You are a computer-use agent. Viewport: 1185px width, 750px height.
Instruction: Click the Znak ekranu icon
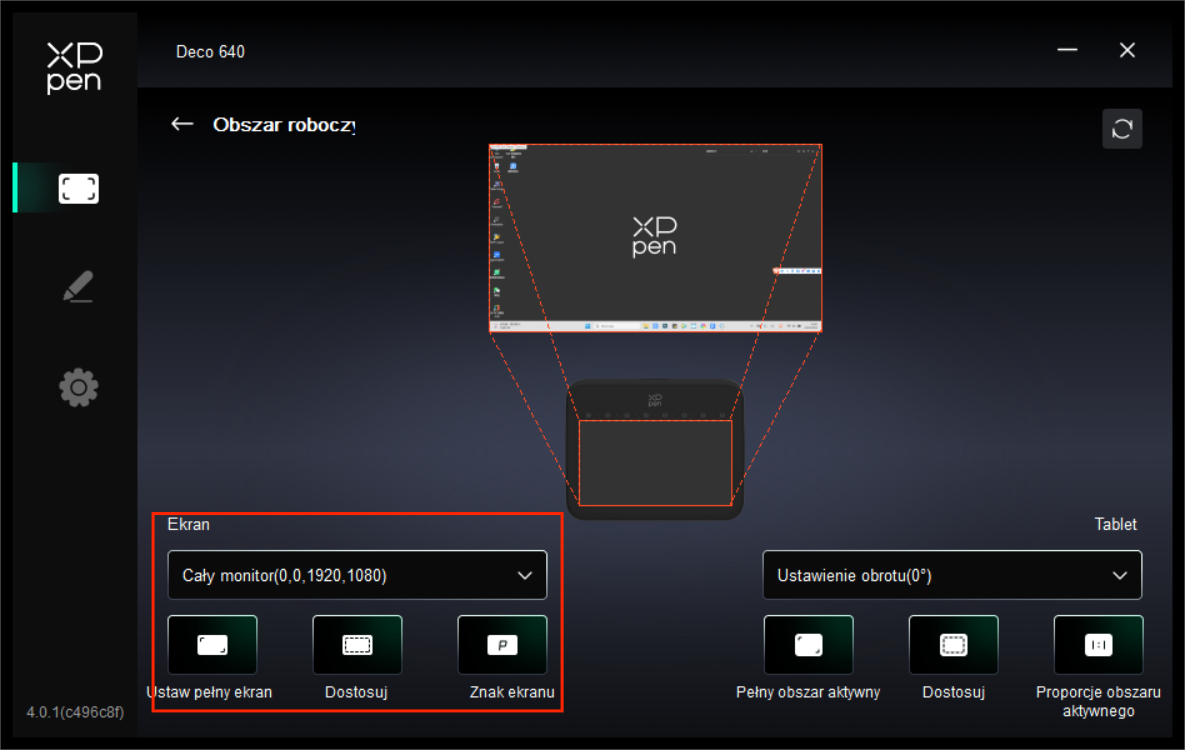pyautogui.click(x=502, y=645)
